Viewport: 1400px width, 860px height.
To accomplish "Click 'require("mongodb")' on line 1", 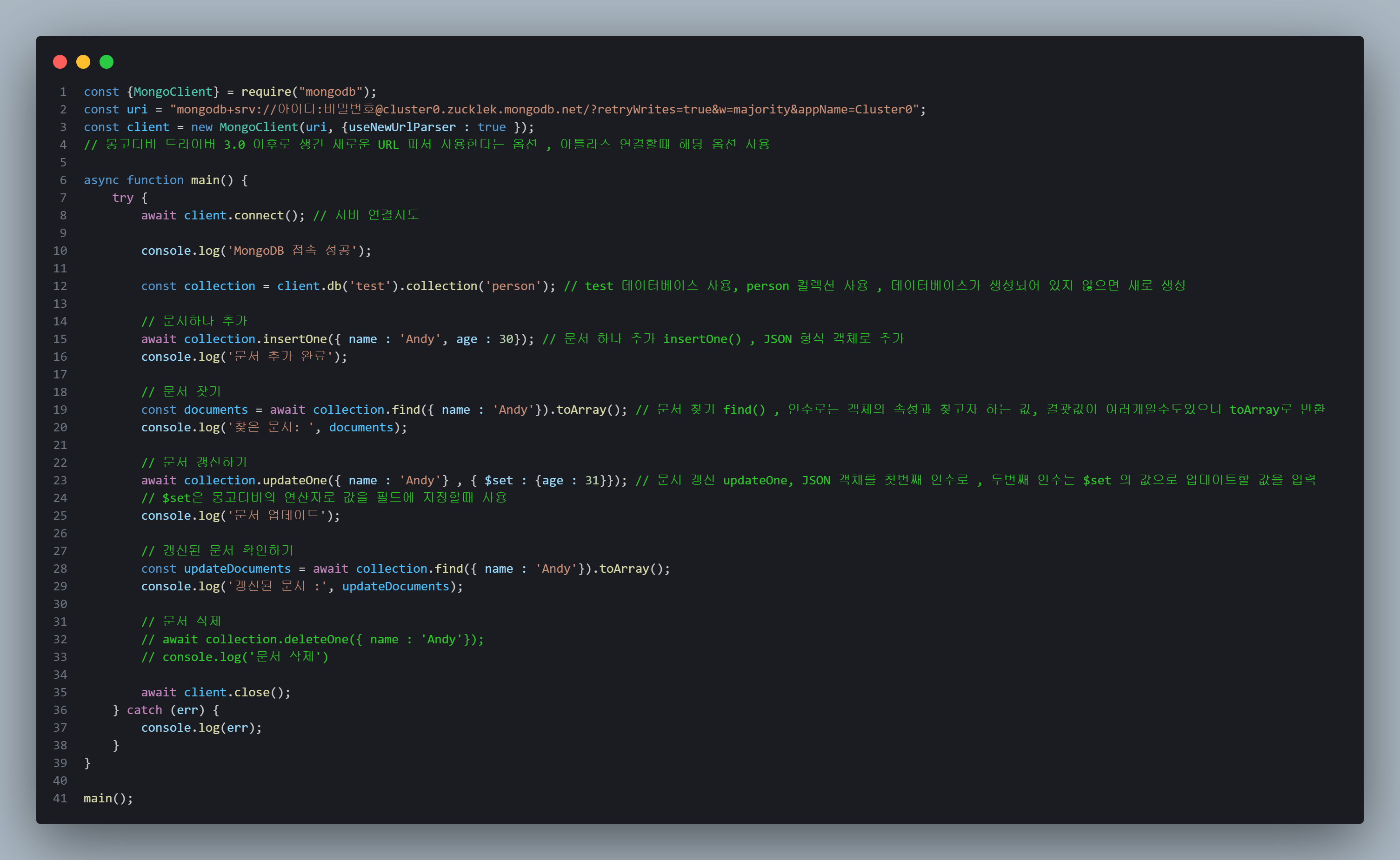I will (305, 92).
